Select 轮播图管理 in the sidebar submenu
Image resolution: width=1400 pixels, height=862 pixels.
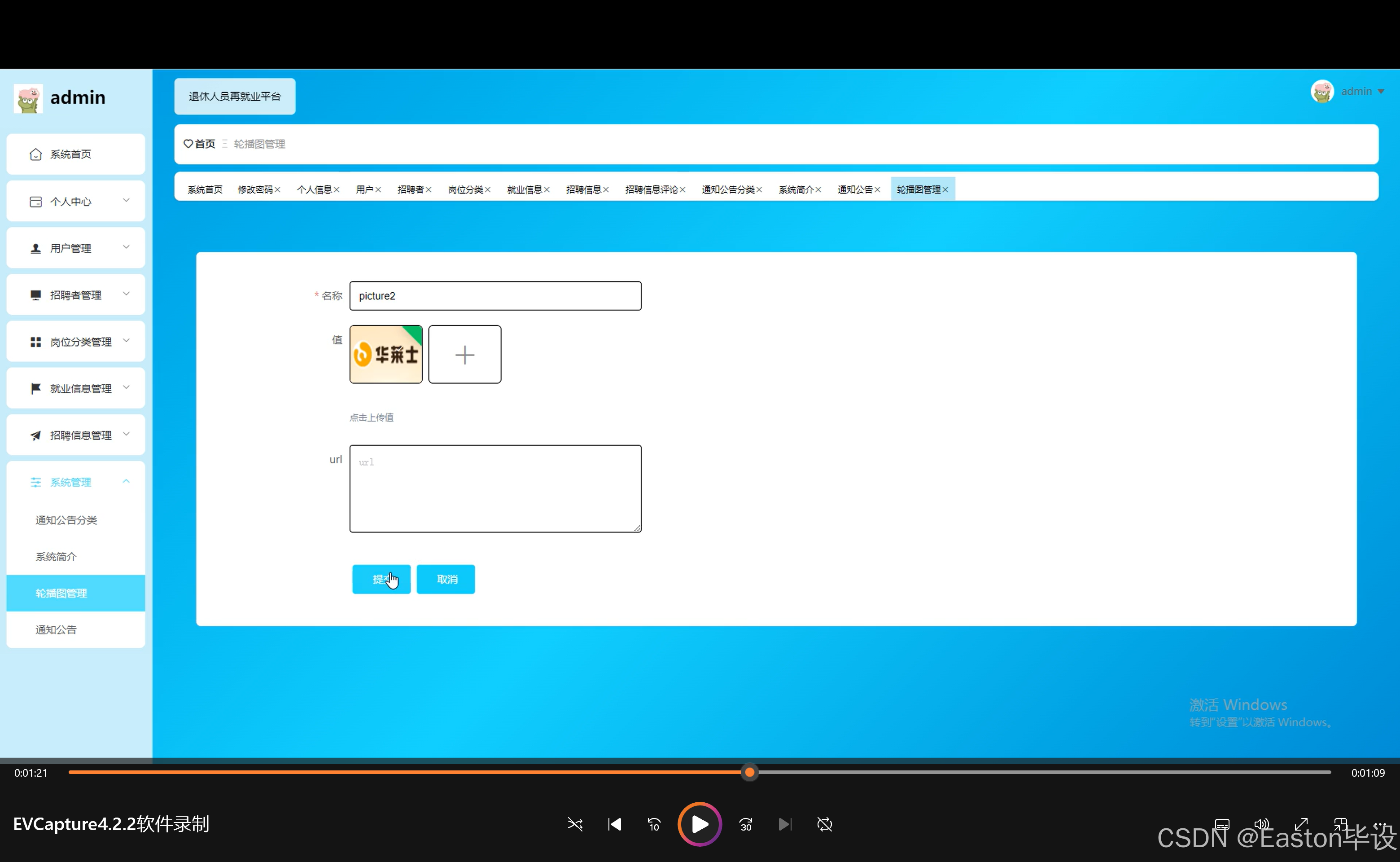[x=76, y=593]
